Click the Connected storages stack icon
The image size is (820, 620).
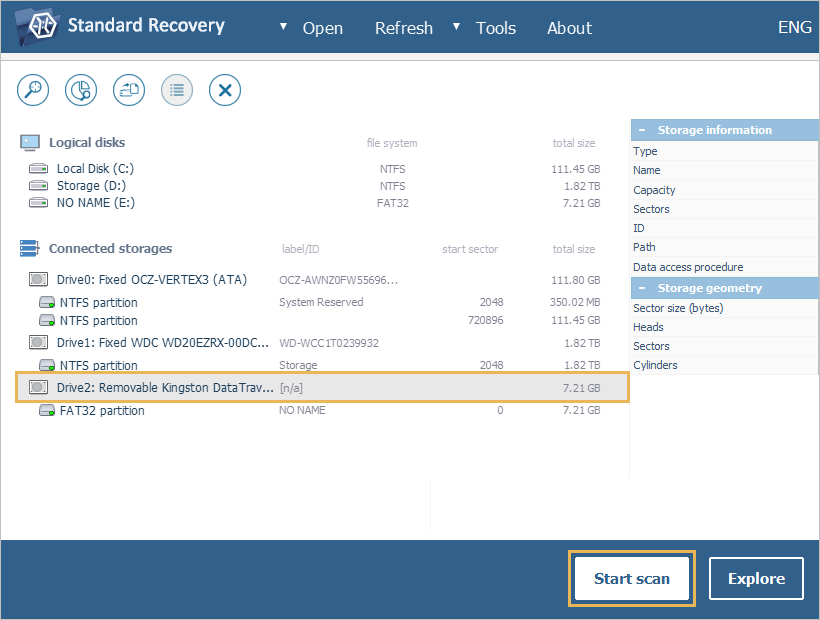pos(30,249)
